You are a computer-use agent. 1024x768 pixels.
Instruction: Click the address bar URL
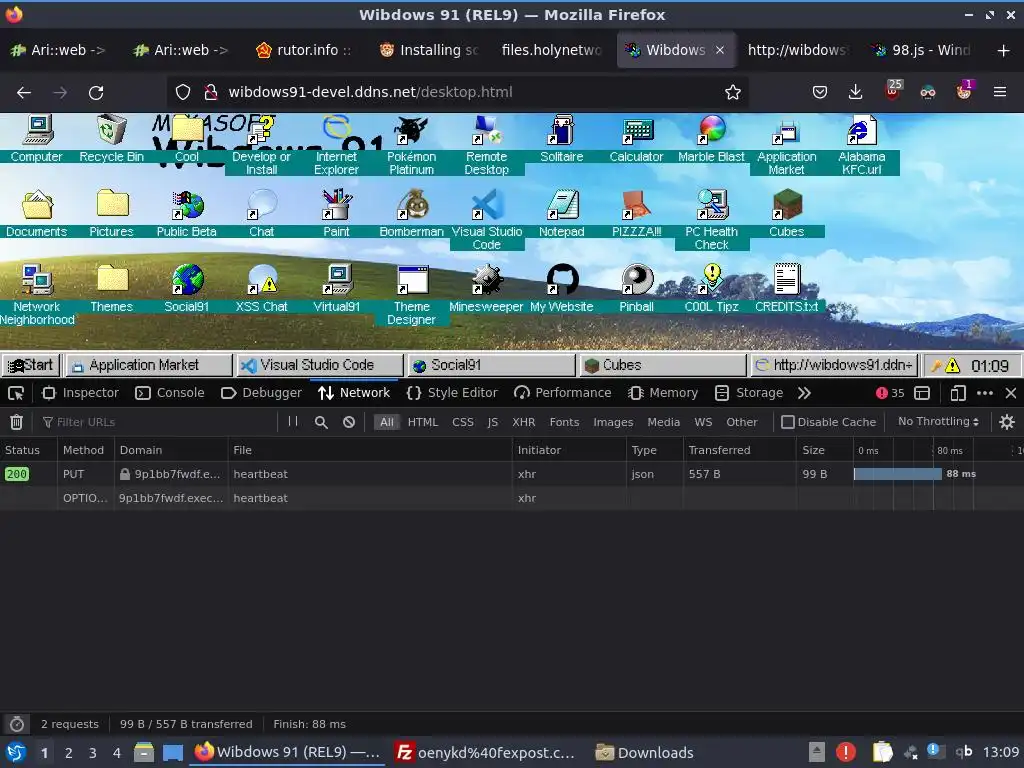point(370,92)
